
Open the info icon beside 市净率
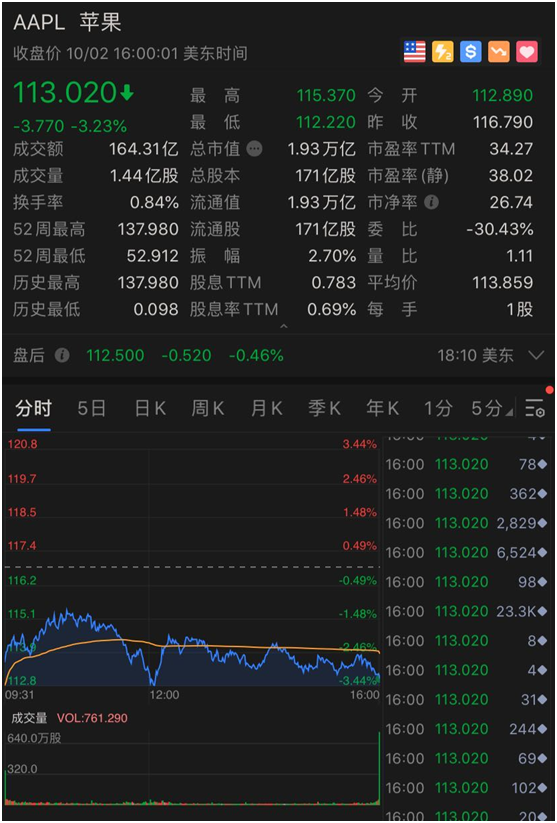coord(432,202)
